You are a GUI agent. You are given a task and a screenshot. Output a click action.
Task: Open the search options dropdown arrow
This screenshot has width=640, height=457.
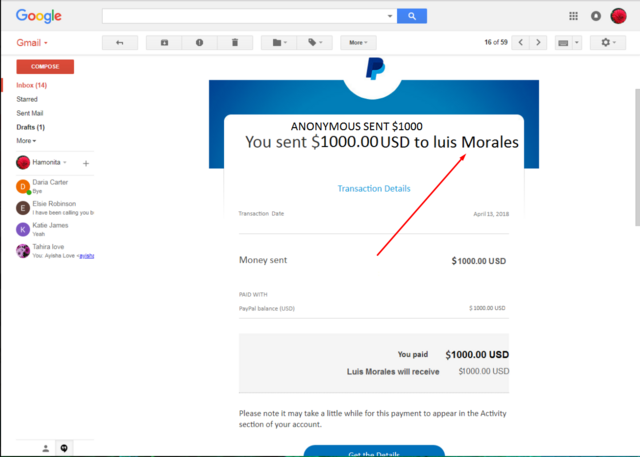tap(390, 16)
